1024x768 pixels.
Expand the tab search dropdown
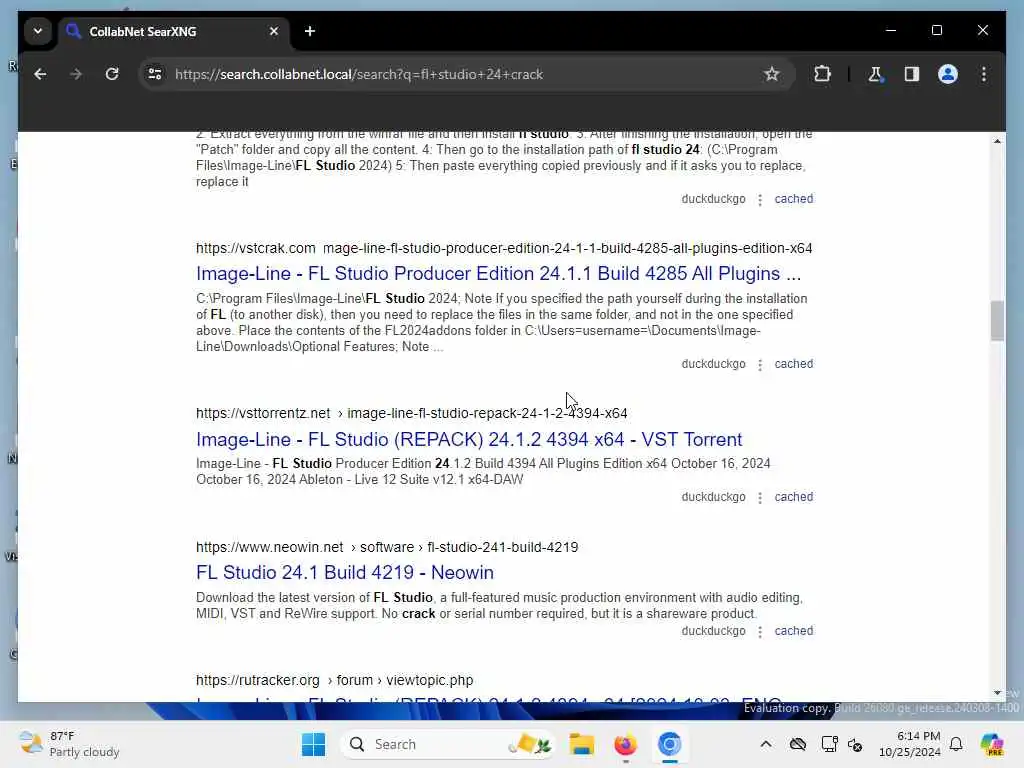click(38, 31)
